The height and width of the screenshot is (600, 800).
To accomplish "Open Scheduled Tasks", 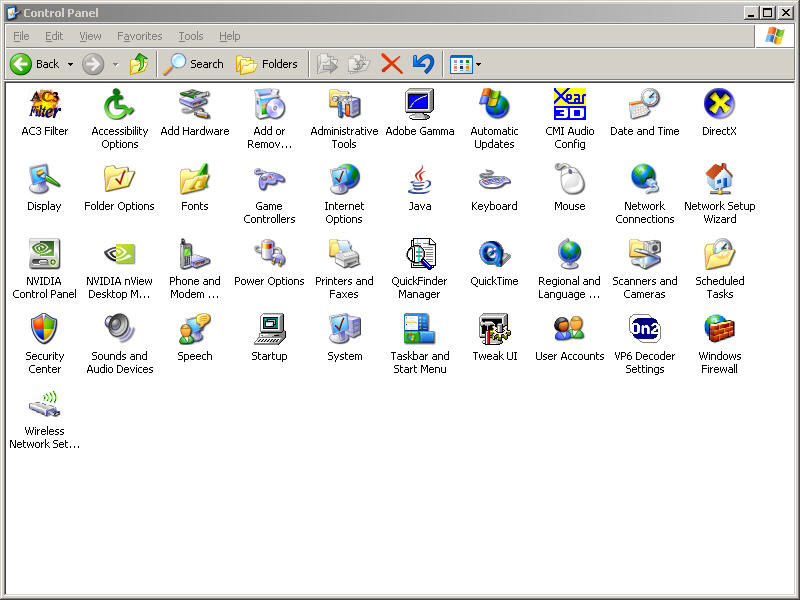I will coord(719,269).
